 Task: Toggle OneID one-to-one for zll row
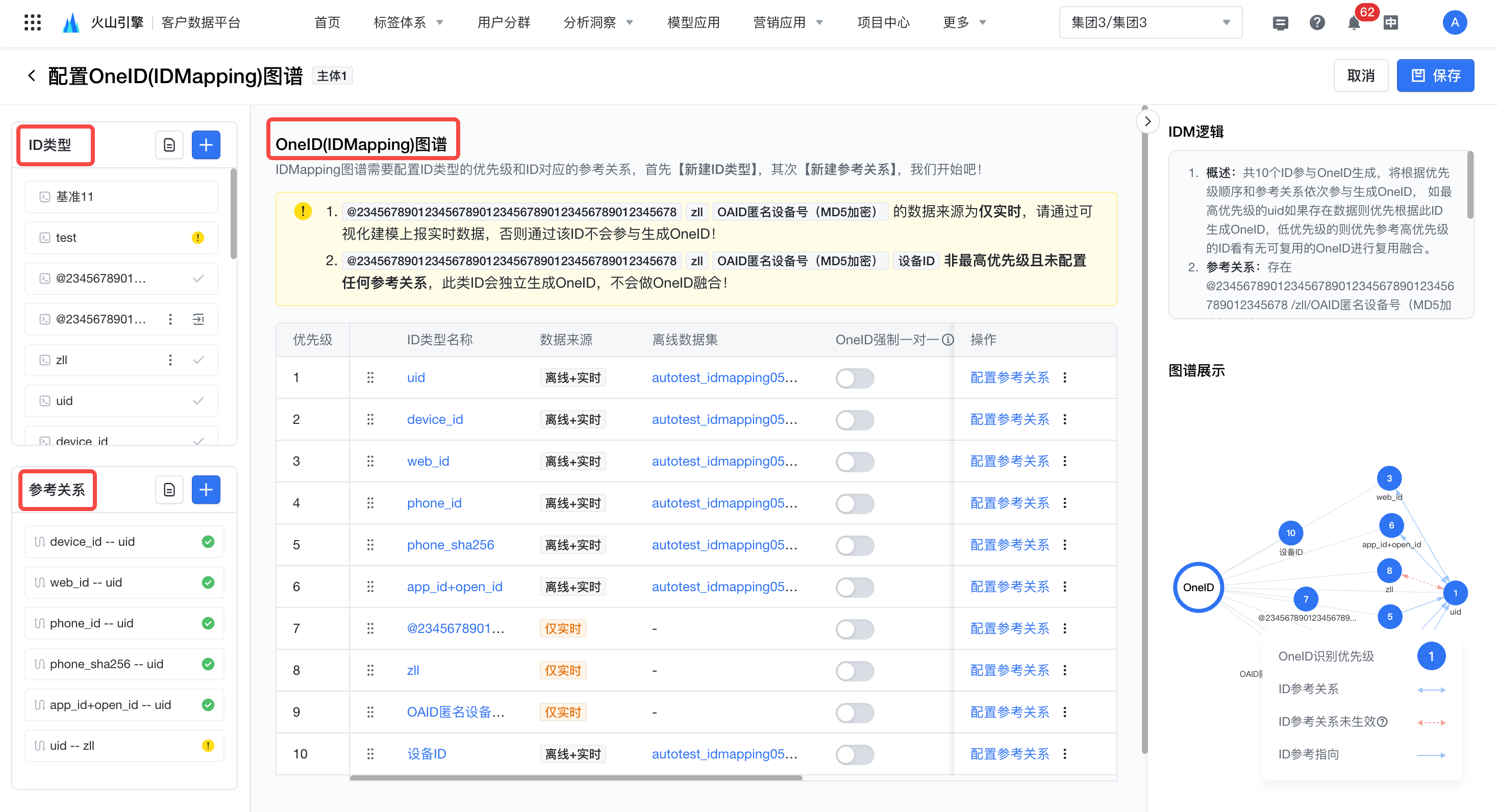[x=855, y=671]
